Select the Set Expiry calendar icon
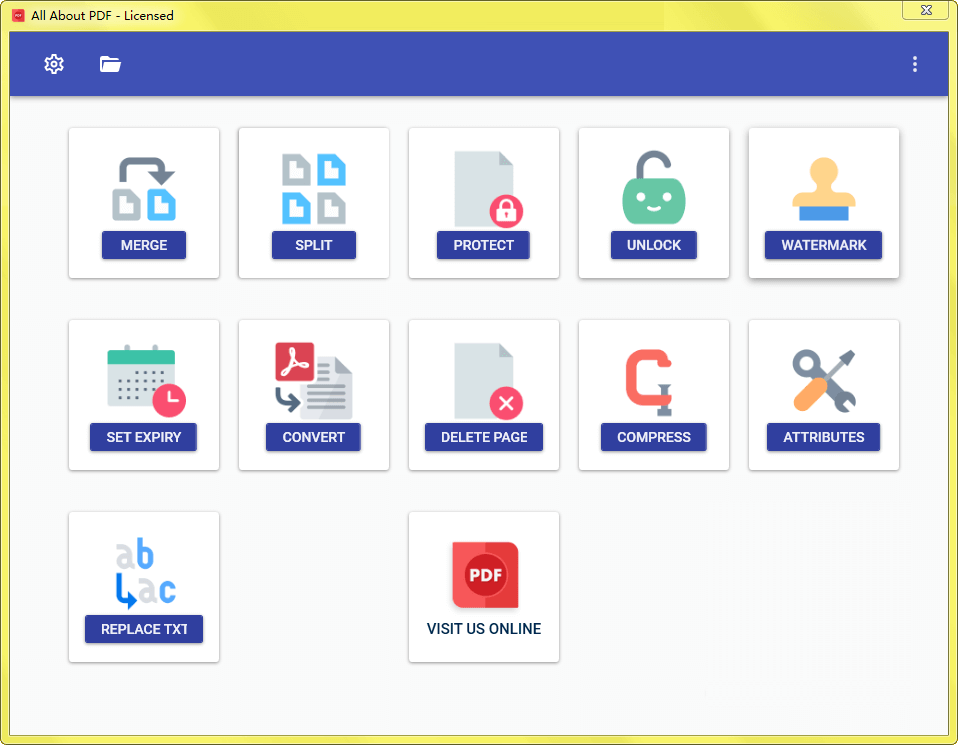 tap(145, 380)
